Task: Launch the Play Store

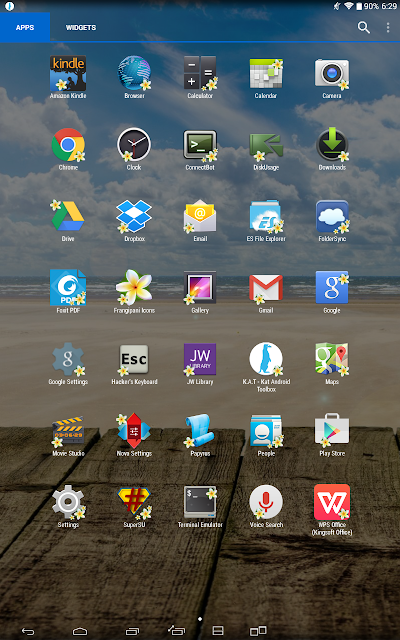Action: click(332, 430)
